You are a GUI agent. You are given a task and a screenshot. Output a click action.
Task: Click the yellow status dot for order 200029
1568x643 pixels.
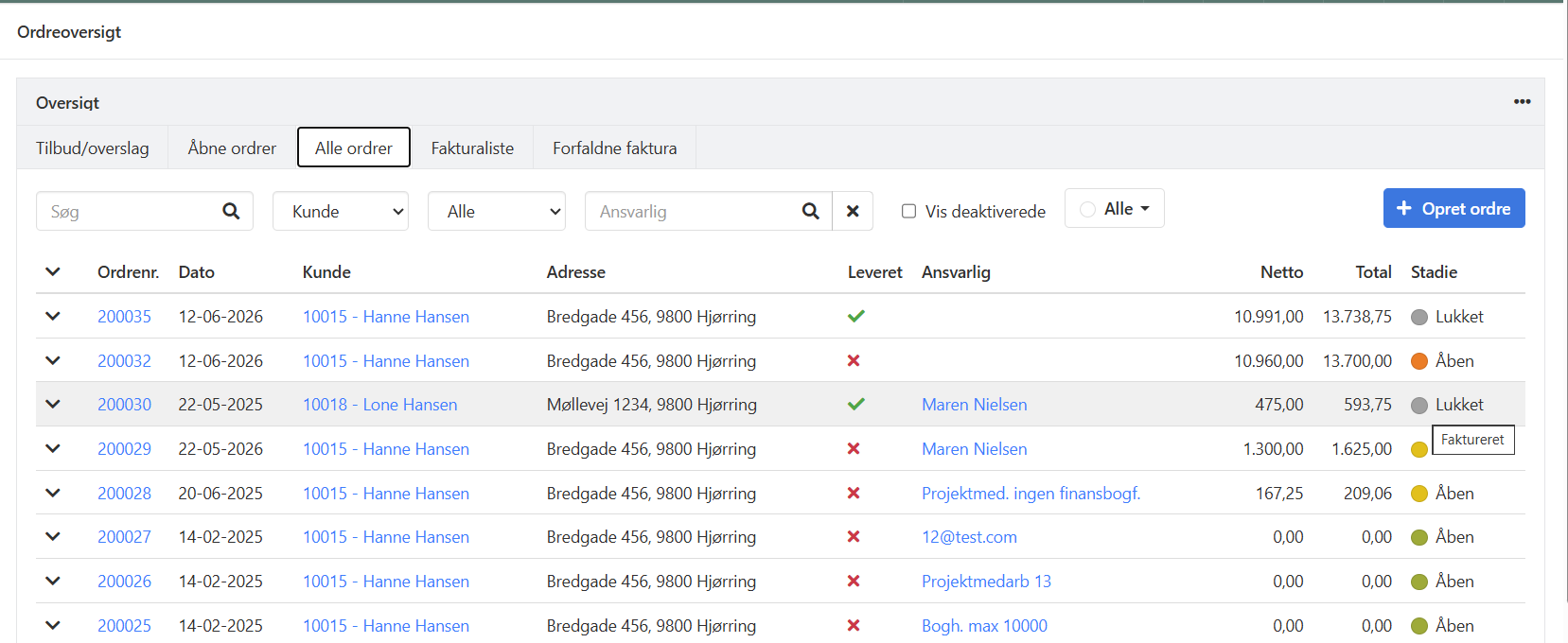(x=1419, y=449)
